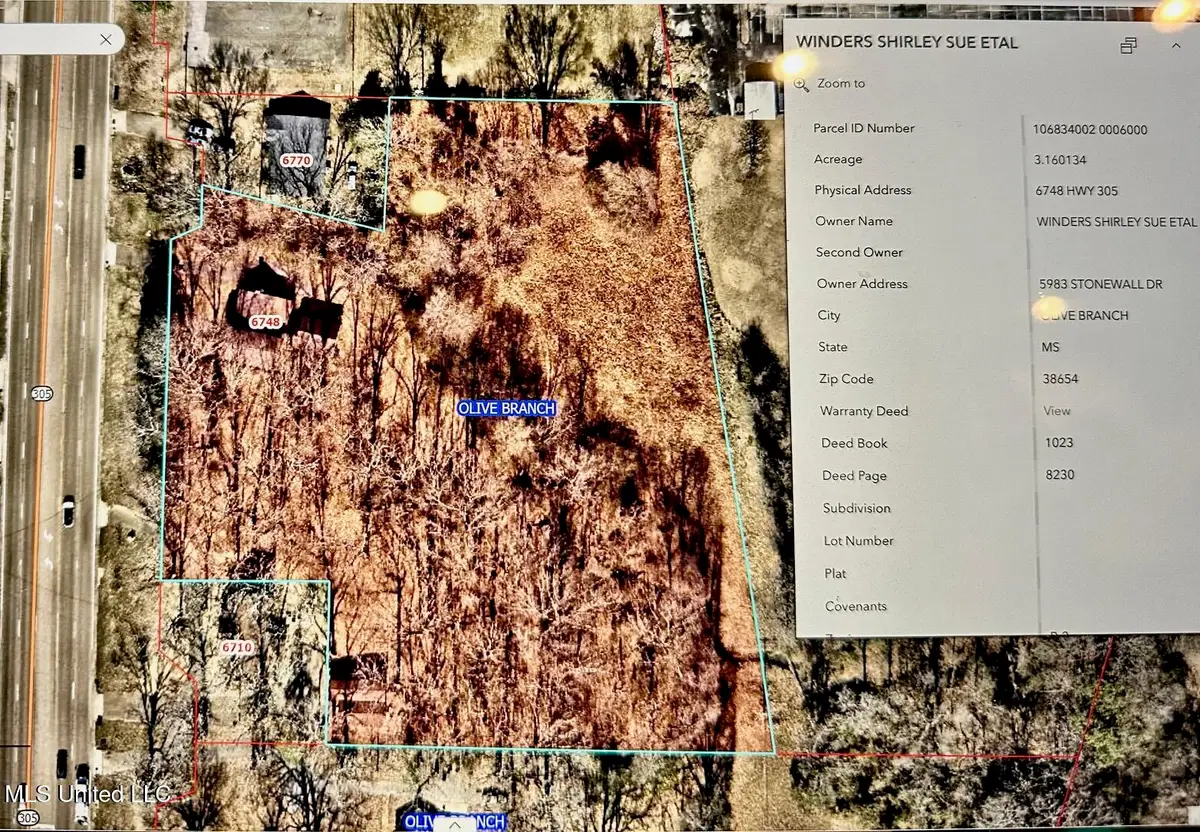Screen dimensions: 1200x832
Task: Click the Deed Book value 1023
Action: 1059,443
